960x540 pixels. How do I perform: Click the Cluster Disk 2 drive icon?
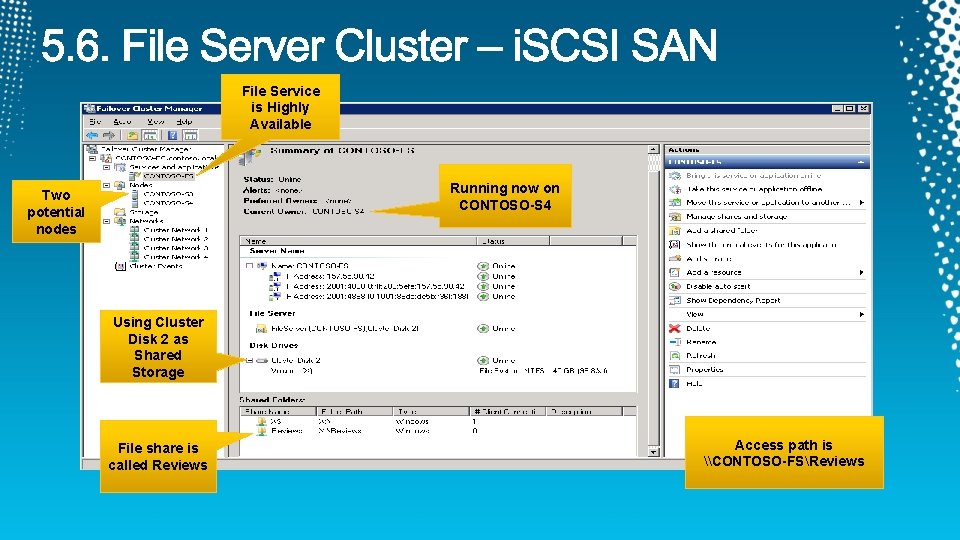[262, 361]
